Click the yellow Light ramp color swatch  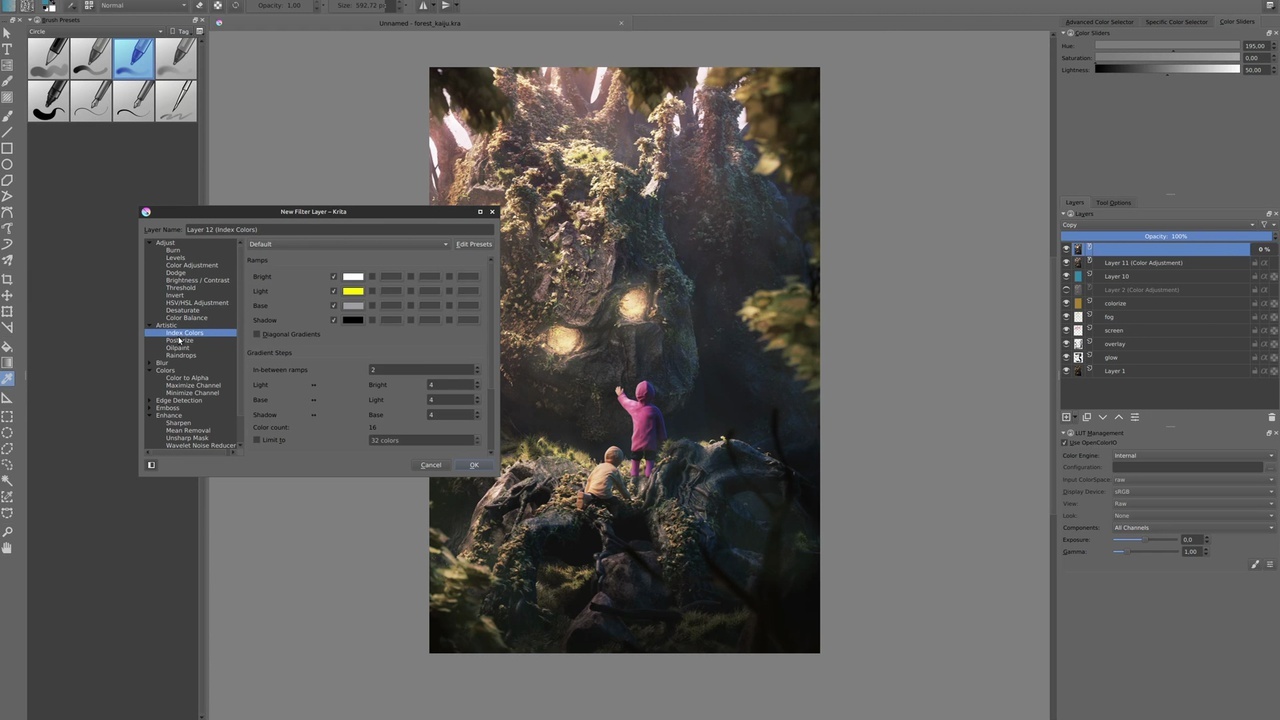pyautogui.click(x=353, y=291)
